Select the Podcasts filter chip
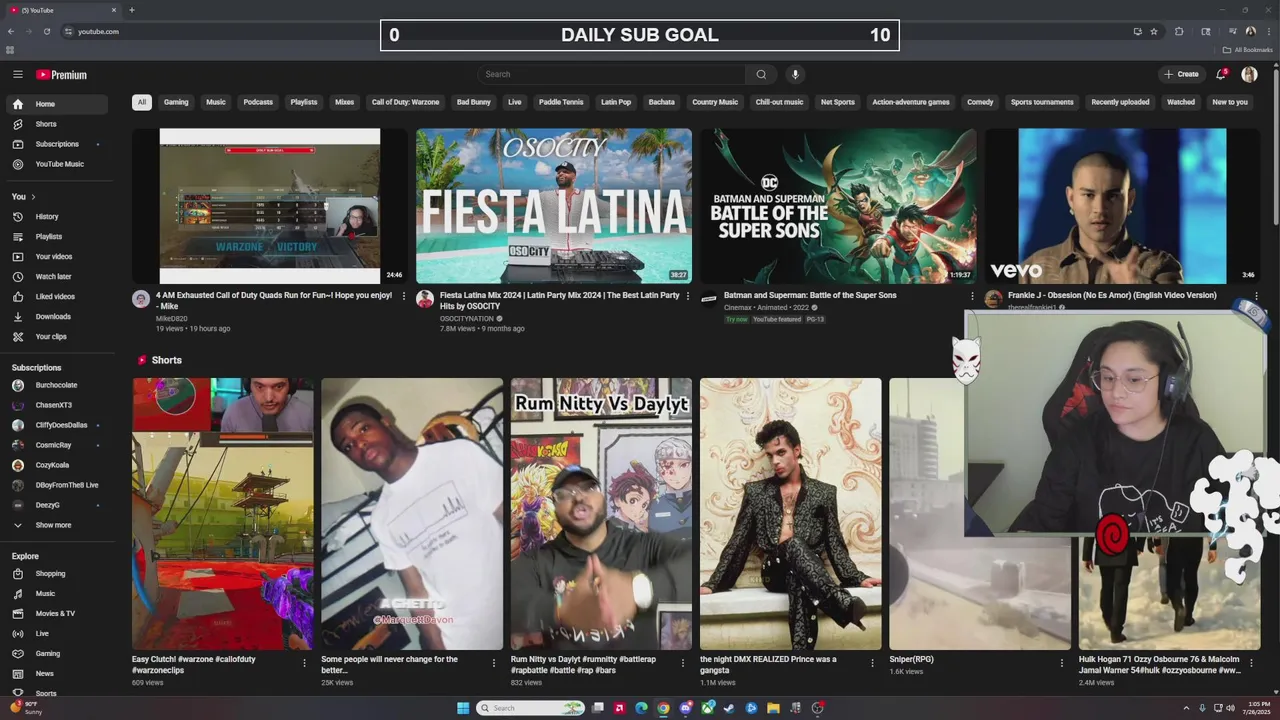Viewport: 1280px width, 720px height. point(258,102)
